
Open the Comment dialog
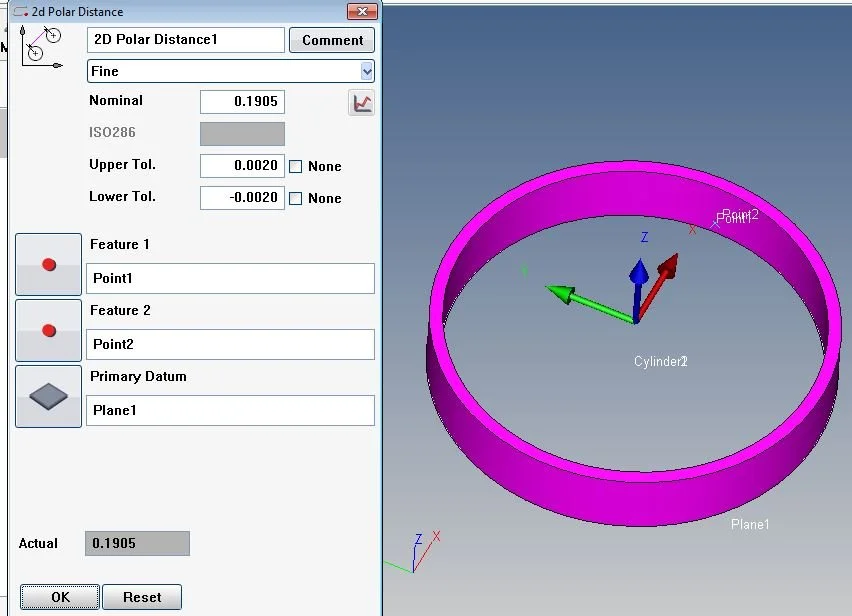coord(331,40)
